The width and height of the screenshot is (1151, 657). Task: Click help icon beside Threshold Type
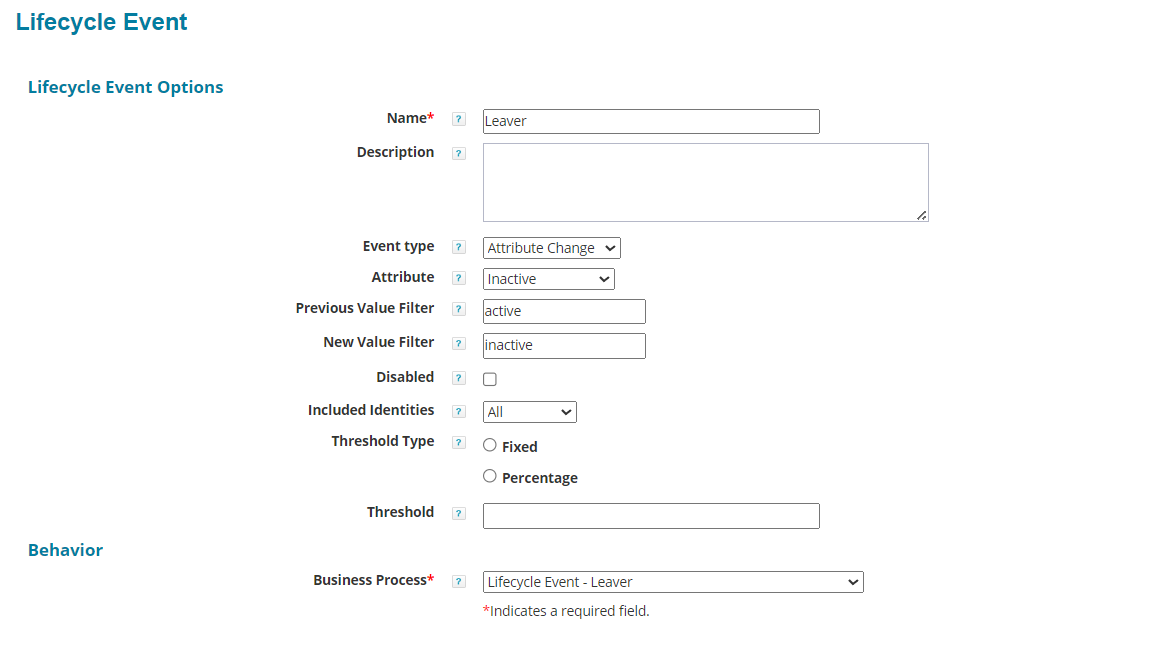pos(459,442)
